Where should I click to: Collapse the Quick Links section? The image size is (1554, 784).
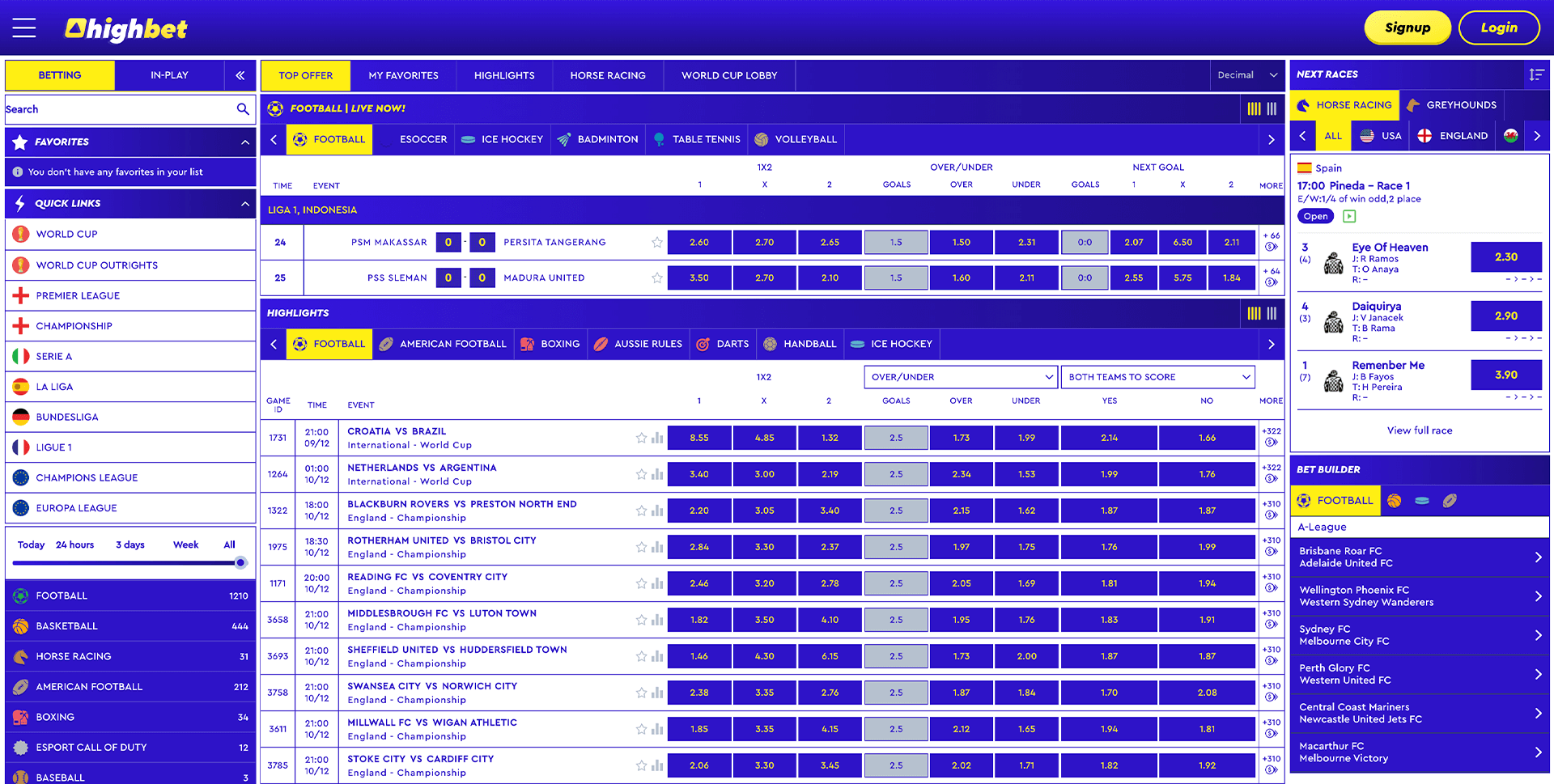[x=245, y=204]
